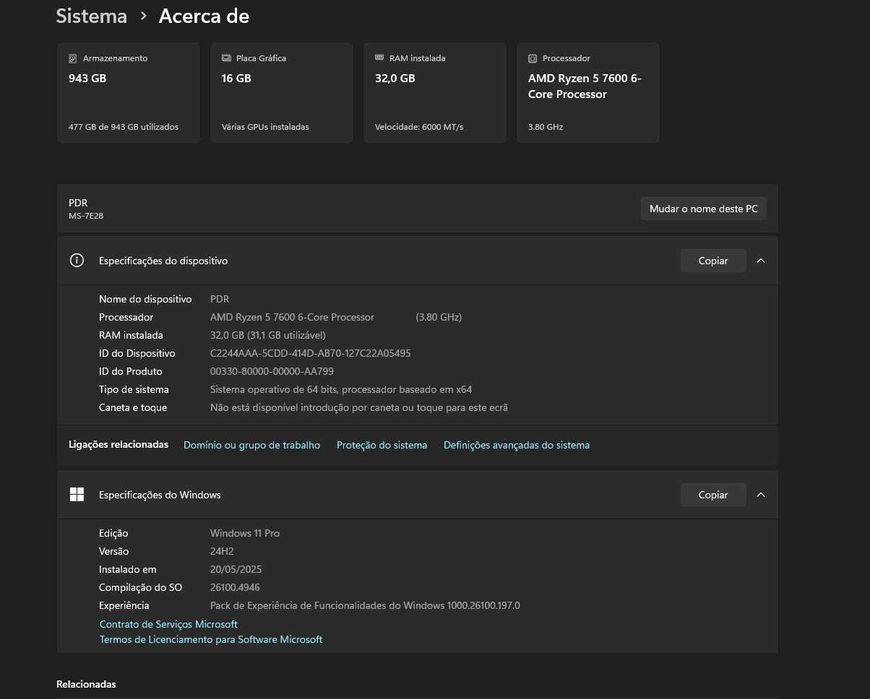Go back to Sistema breadcrumb
The image size is (870, 699).
point(92,16)
